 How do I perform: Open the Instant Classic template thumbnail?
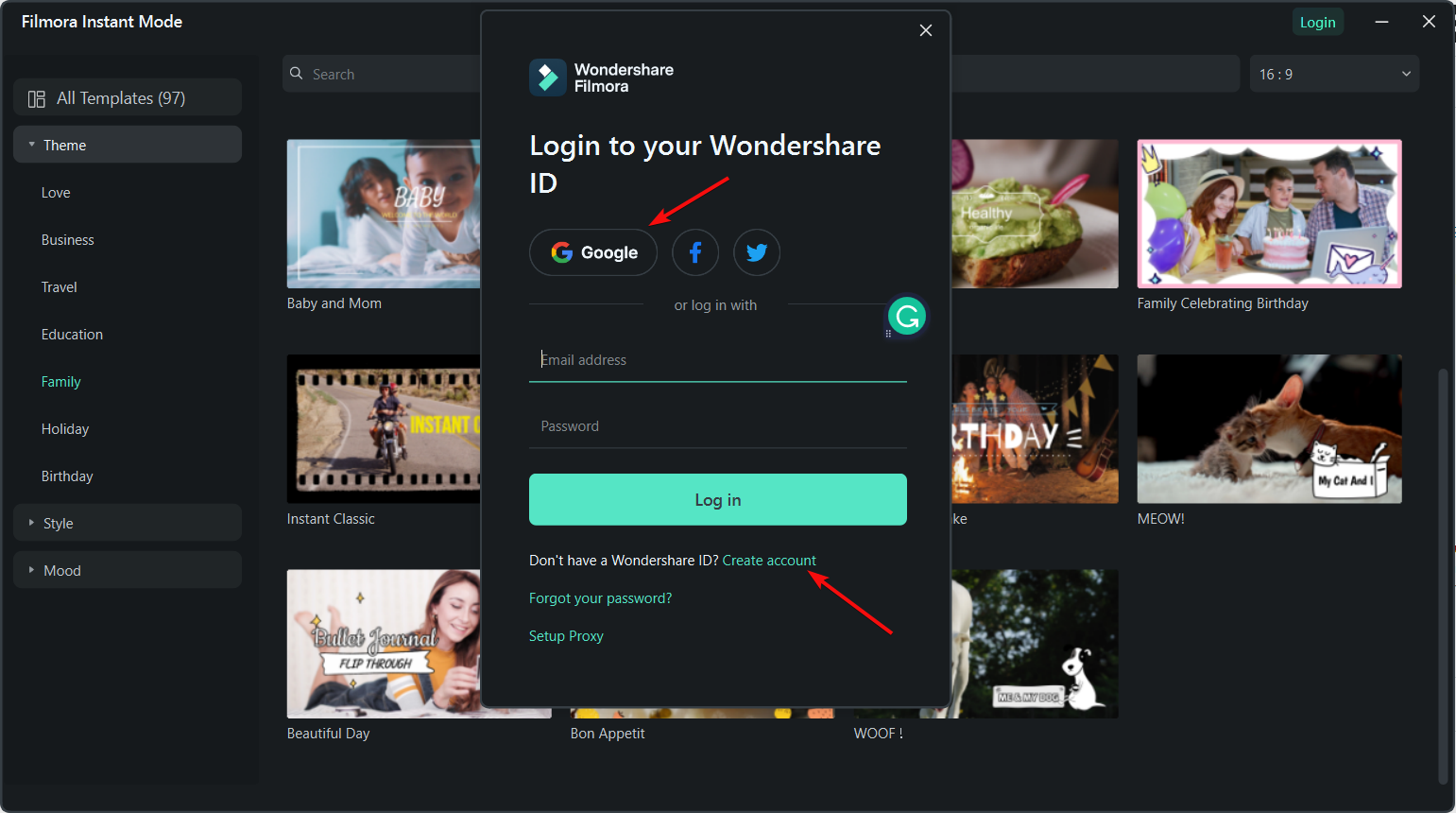(384, 428)
